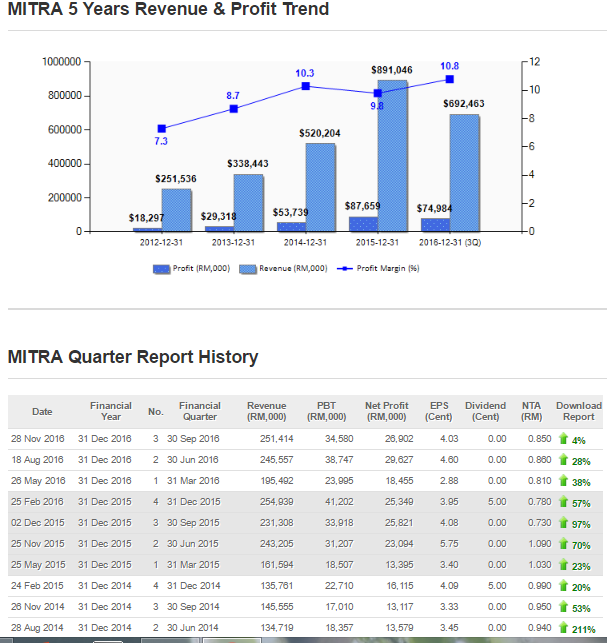
Task: Select the date cell 18 Aug 2016
Action: coord(37,460)
